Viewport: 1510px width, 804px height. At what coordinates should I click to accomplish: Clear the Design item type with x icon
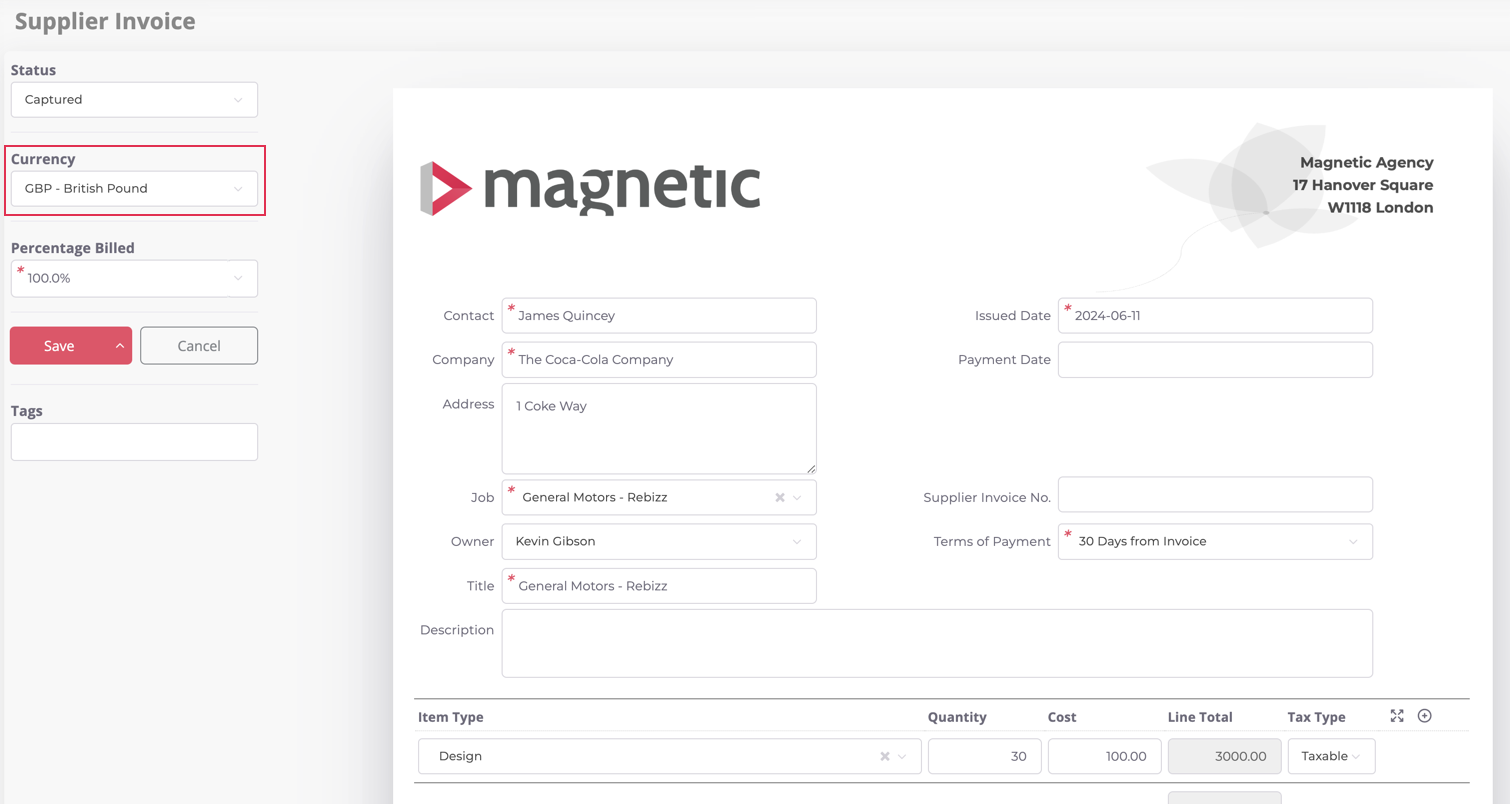click(885, 757)
